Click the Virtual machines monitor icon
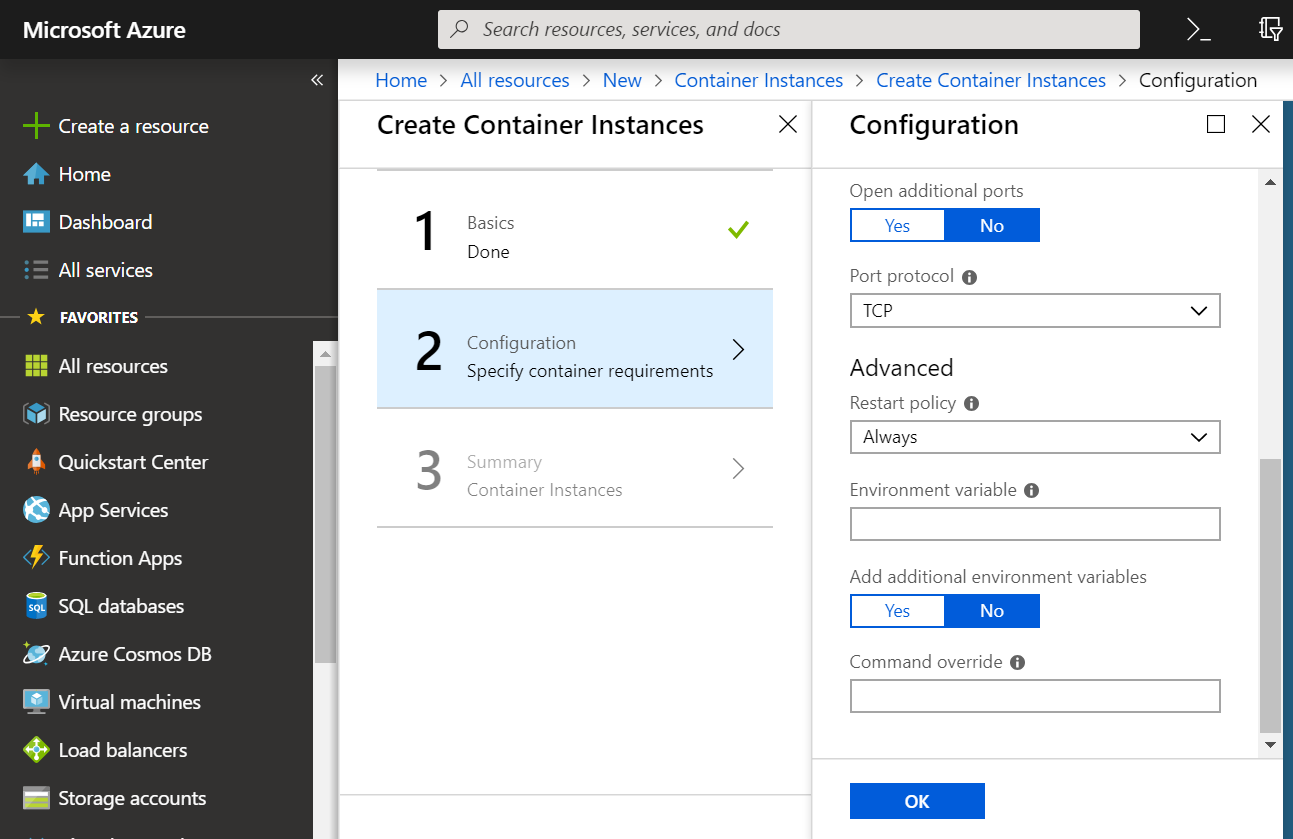The image size is (1293, 839). pos(36,702)
